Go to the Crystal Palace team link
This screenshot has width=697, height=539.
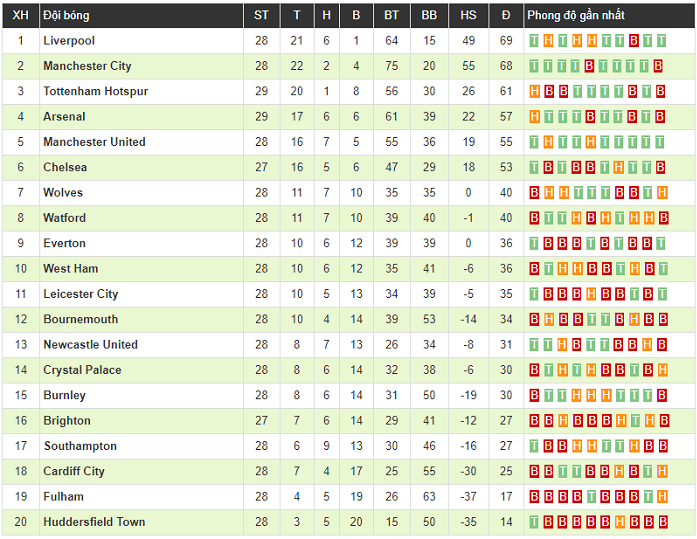(x=82, y=370)
